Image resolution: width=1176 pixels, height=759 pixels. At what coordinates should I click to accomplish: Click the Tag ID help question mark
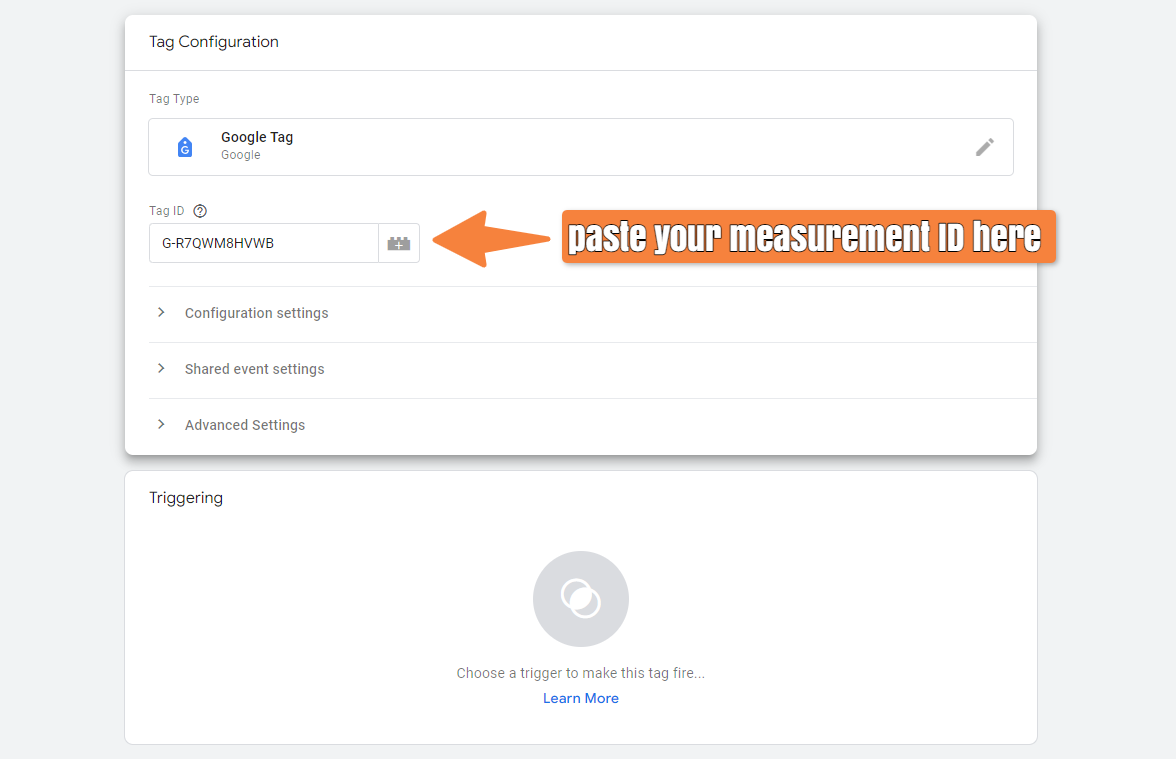pos(200,211)
